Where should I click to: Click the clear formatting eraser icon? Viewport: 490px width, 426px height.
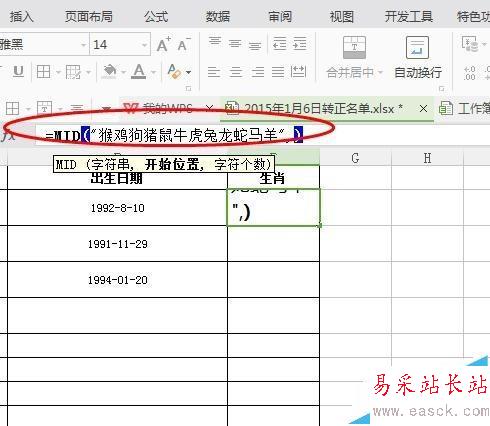coord(174,72)
